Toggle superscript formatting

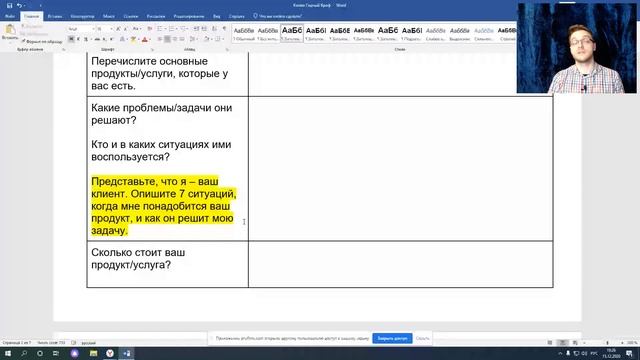pyautogui.click(x=111, y=39)
